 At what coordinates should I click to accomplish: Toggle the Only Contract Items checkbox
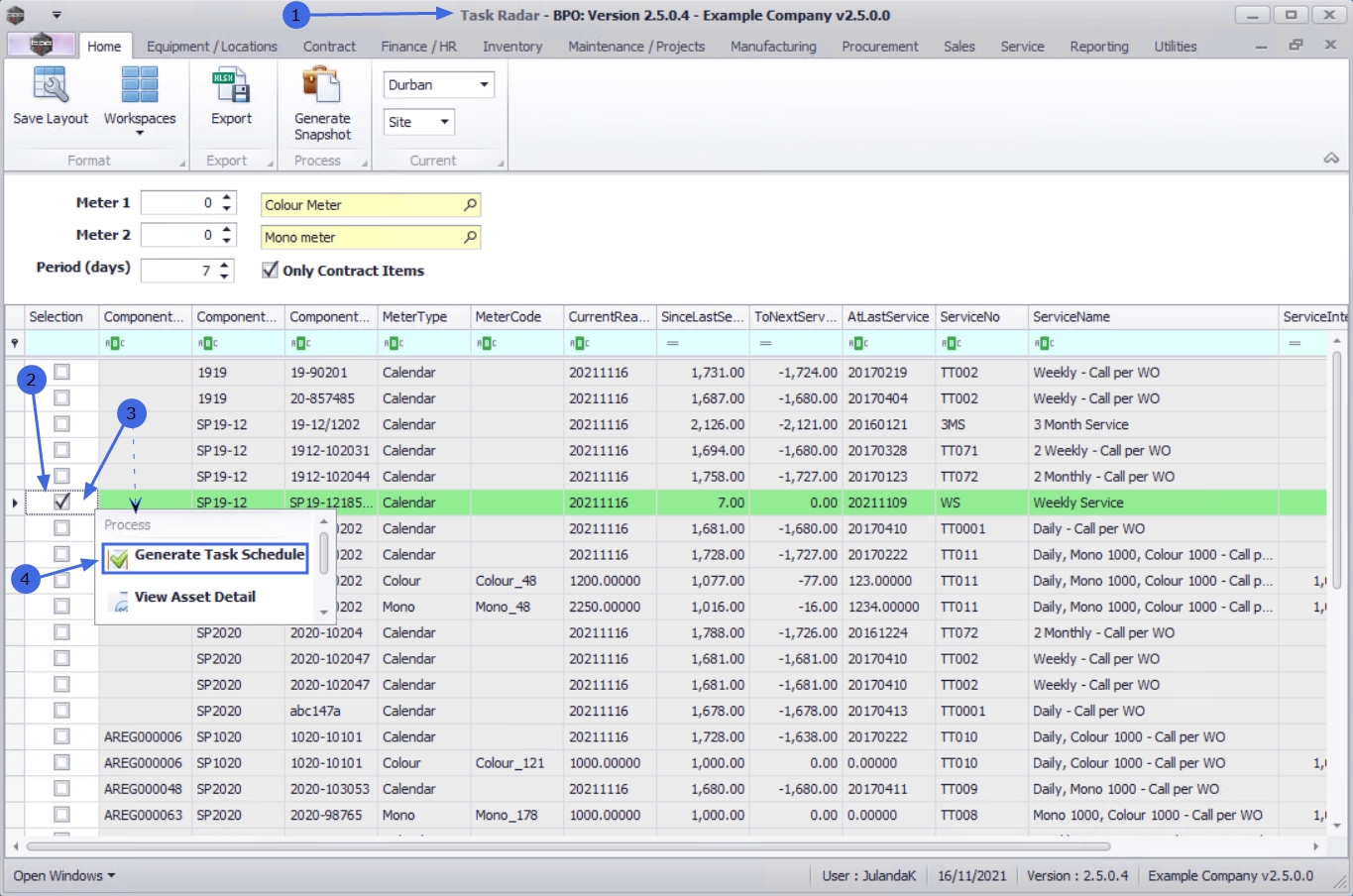click(x=270, y=270)
